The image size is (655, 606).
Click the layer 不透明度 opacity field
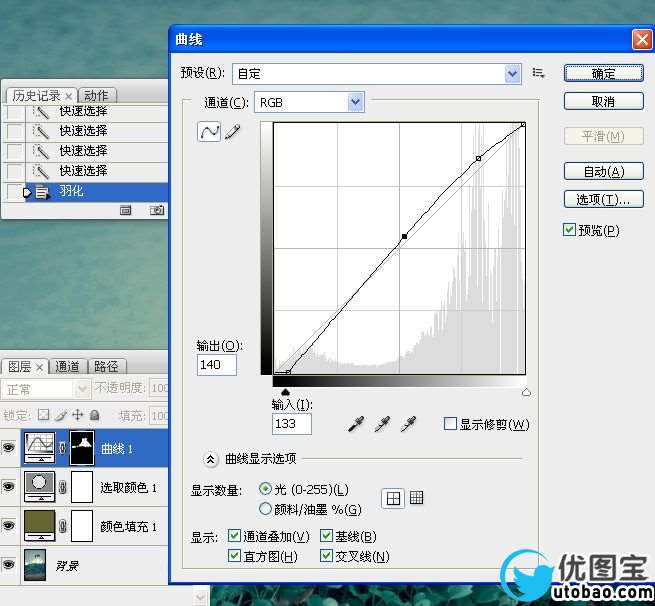[x=159, y=388]
